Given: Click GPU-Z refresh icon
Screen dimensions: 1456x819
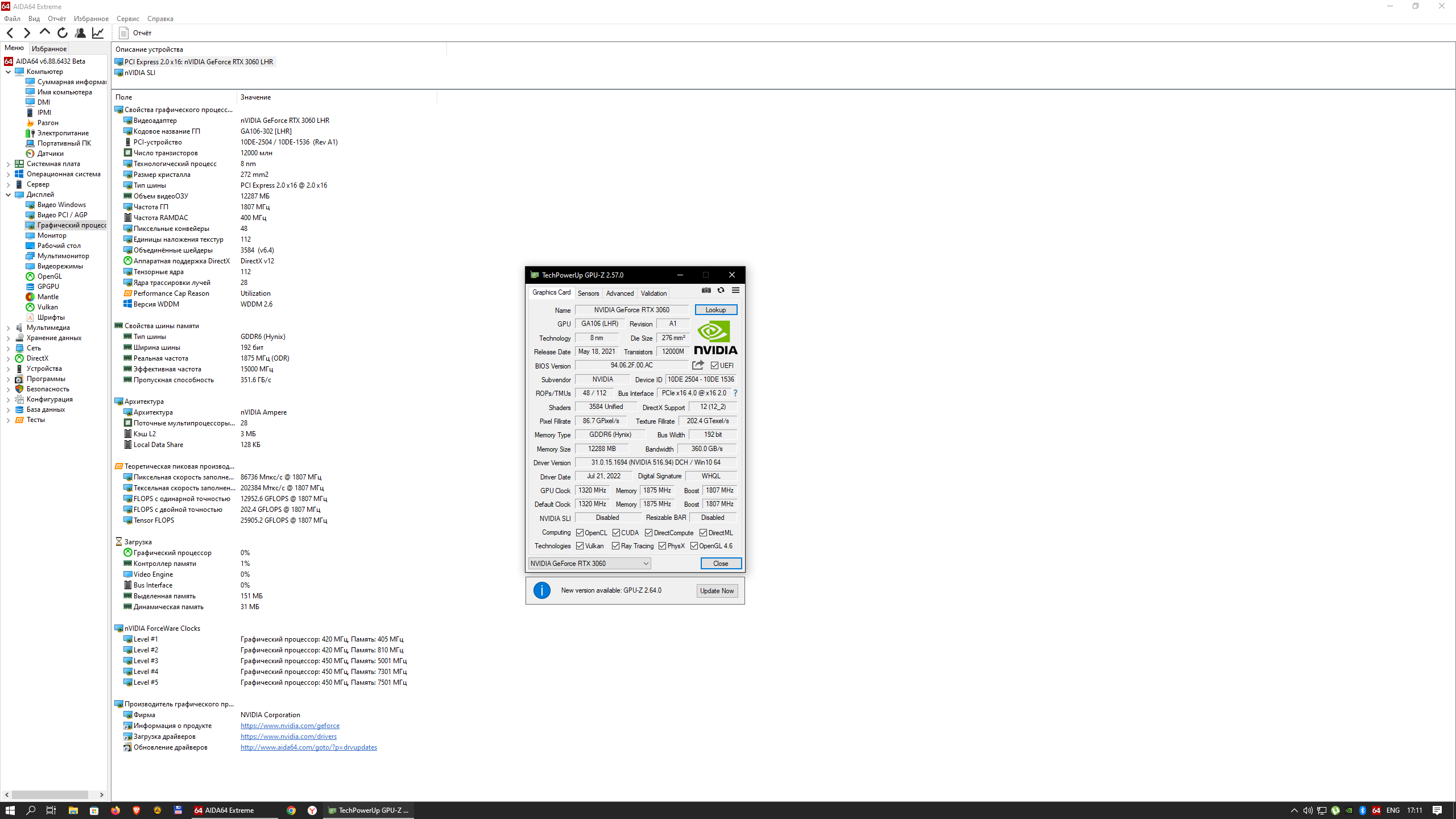Looking at the screenshot, I should [x=721, y=290].
